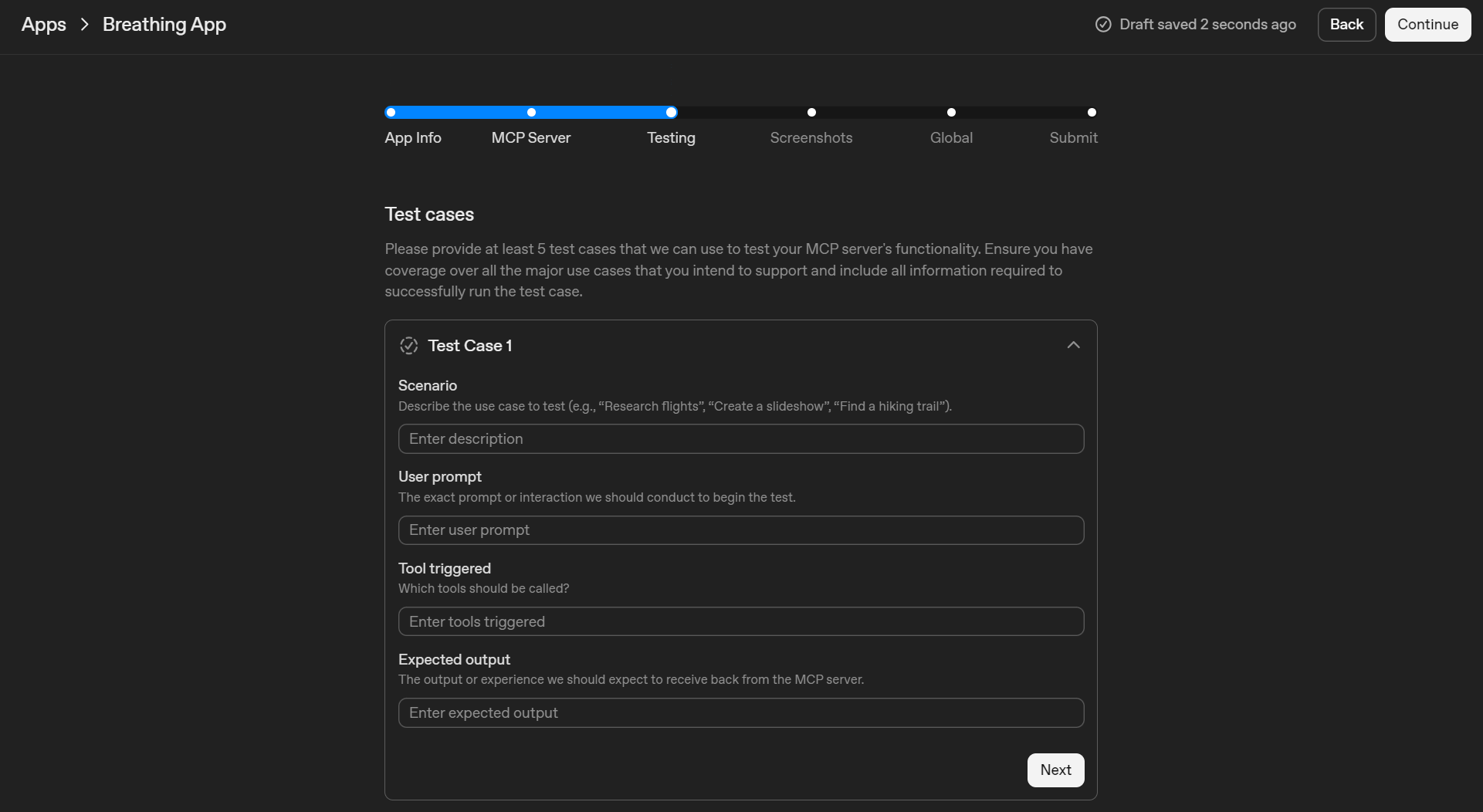Click the Breathing App breadcrumb
The image size is (1483, 812).
[164, 24]
